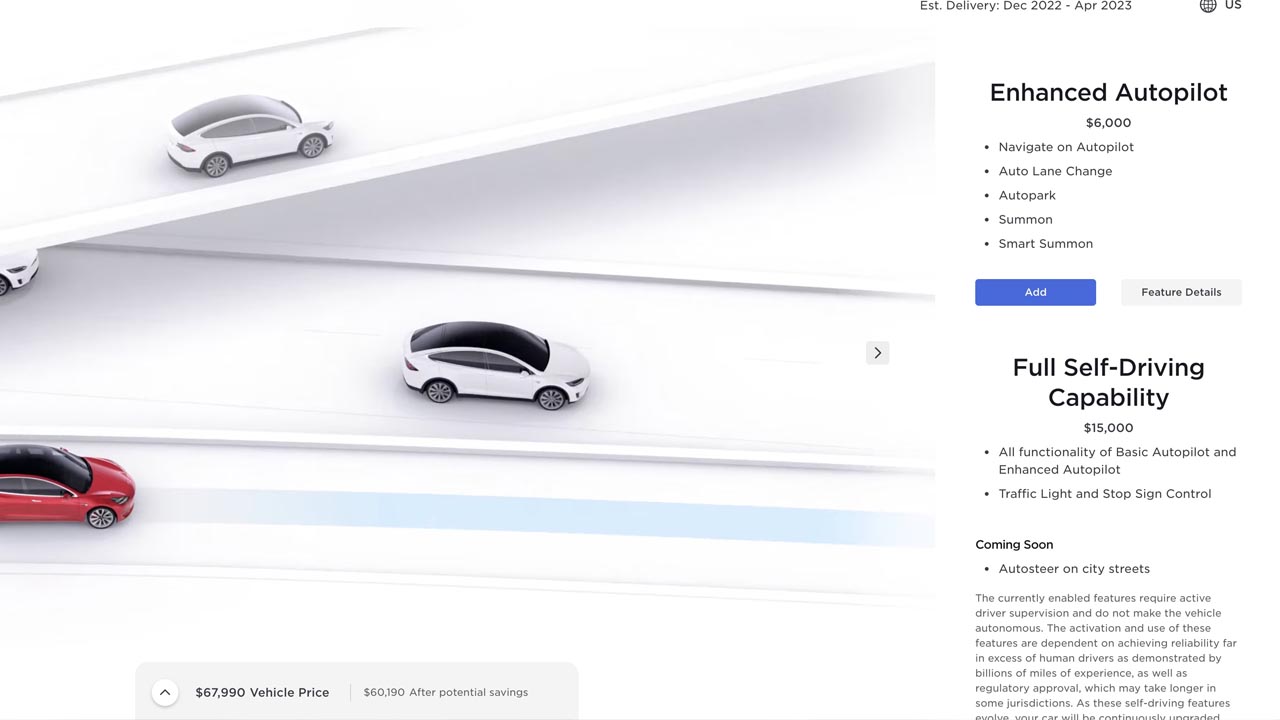Open Feature Details for Enhanced Autopilot
This screenshot has width=1280, height=720.
[1181, 292]
